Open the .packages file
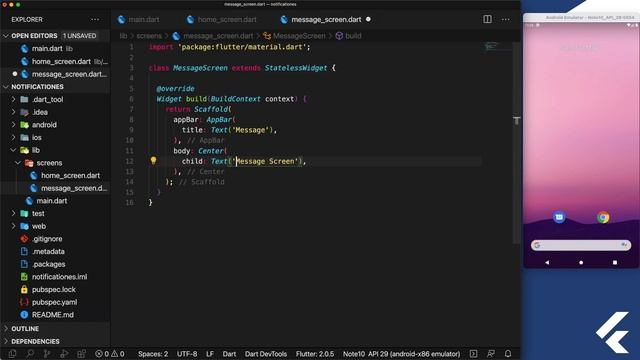 49,264
